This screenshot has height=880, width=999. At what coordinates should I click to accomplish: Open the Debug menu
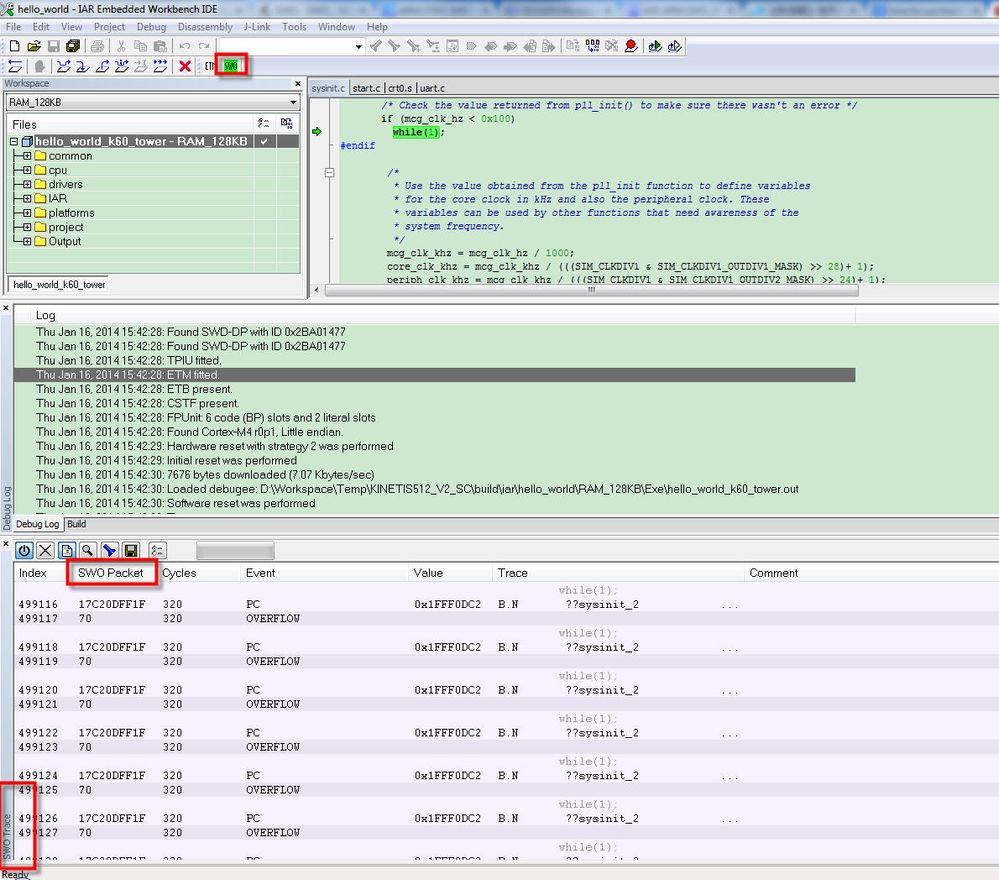tap(151, 27)
